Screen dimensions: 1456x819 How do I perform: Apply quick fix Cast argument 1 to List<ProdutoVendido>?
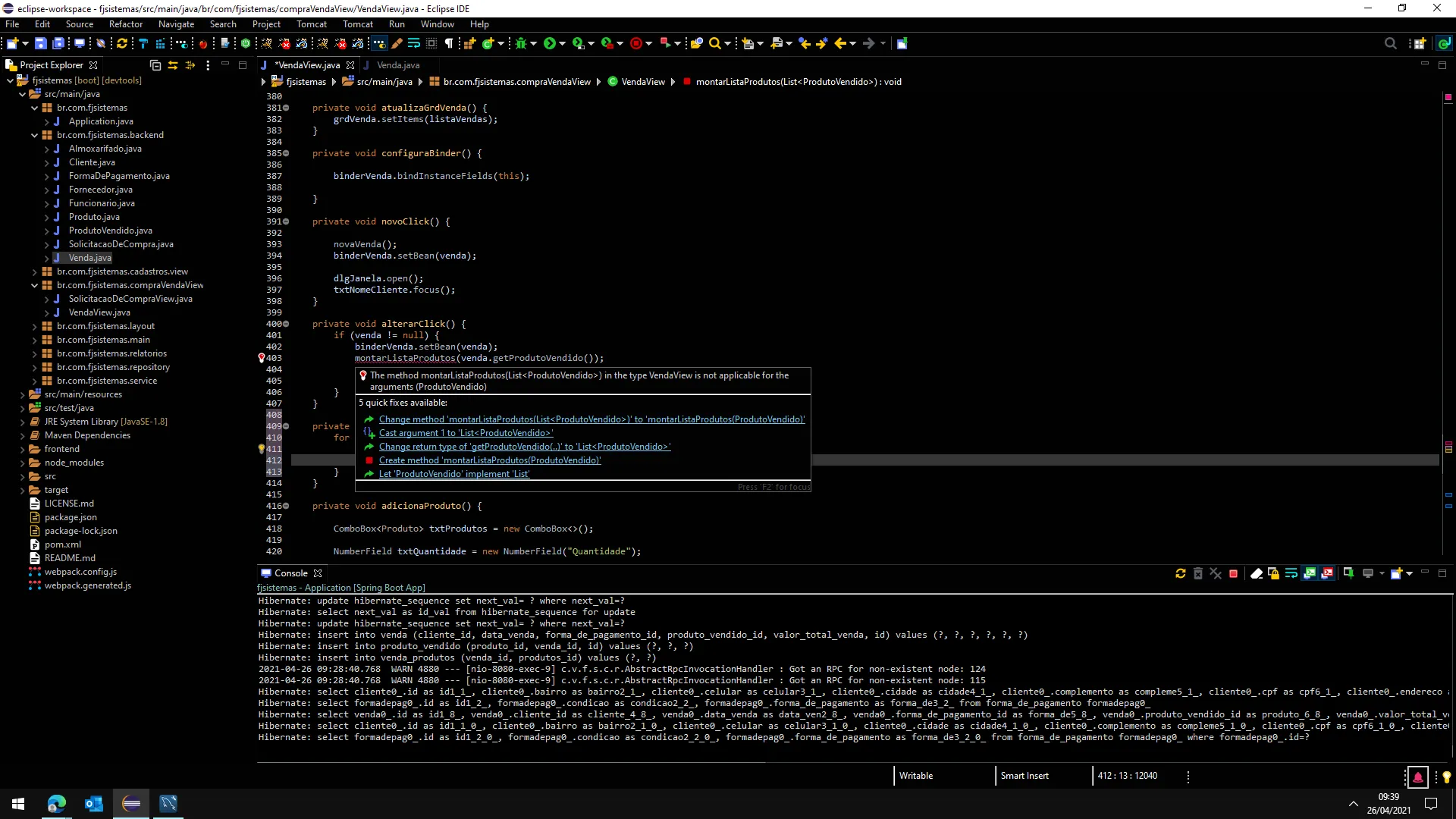tap(466, 433)
